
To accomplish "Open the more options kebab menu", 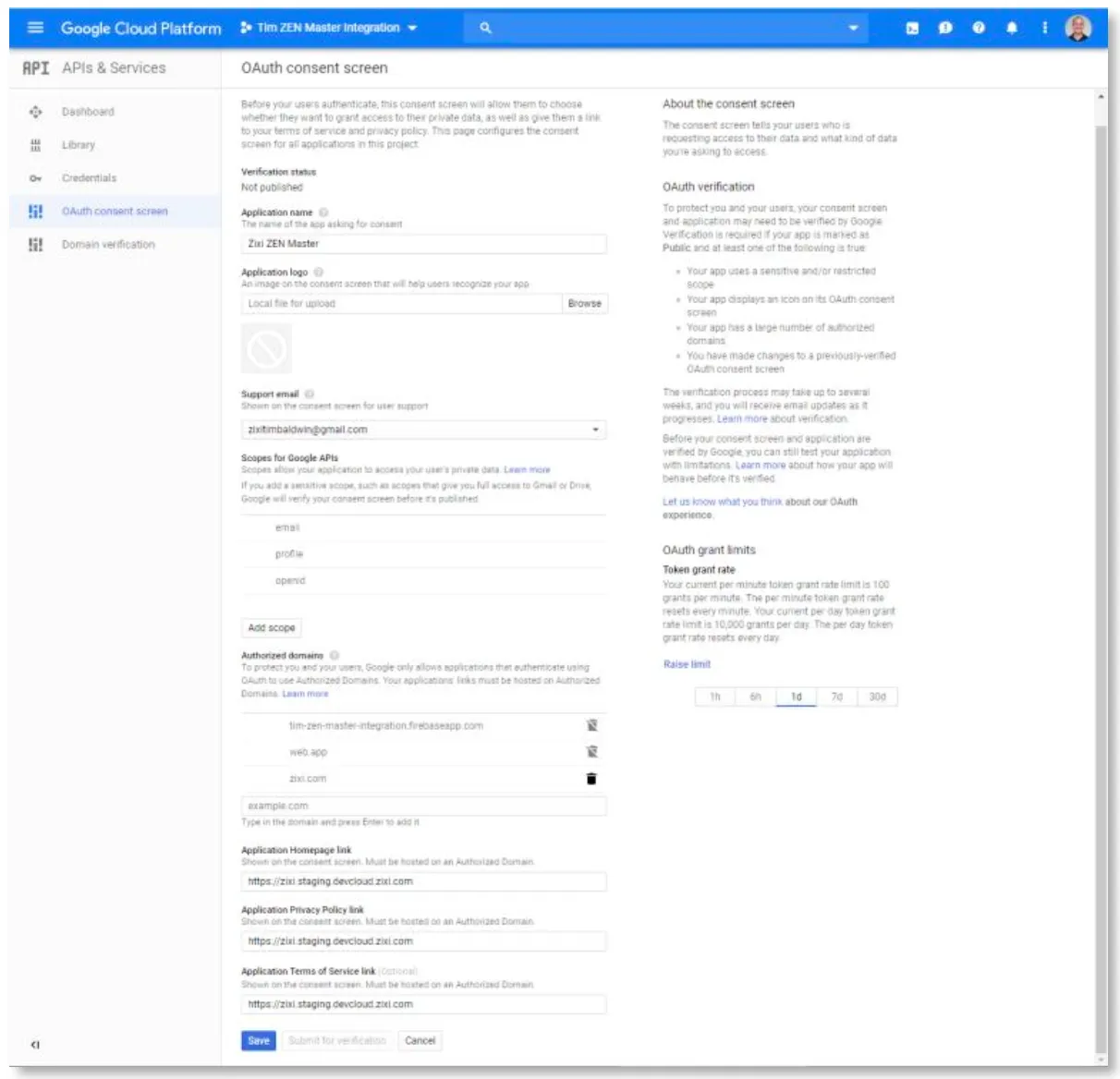I will [1045, 28].
